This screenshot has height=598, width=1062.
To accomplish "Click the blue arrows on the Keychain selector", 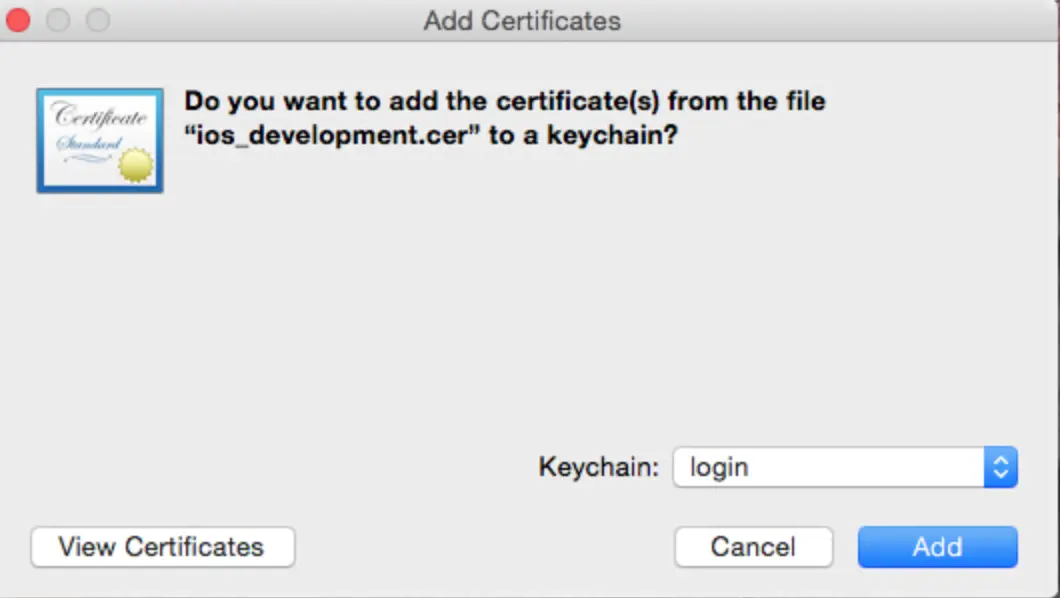I will tap(1000, 467).
